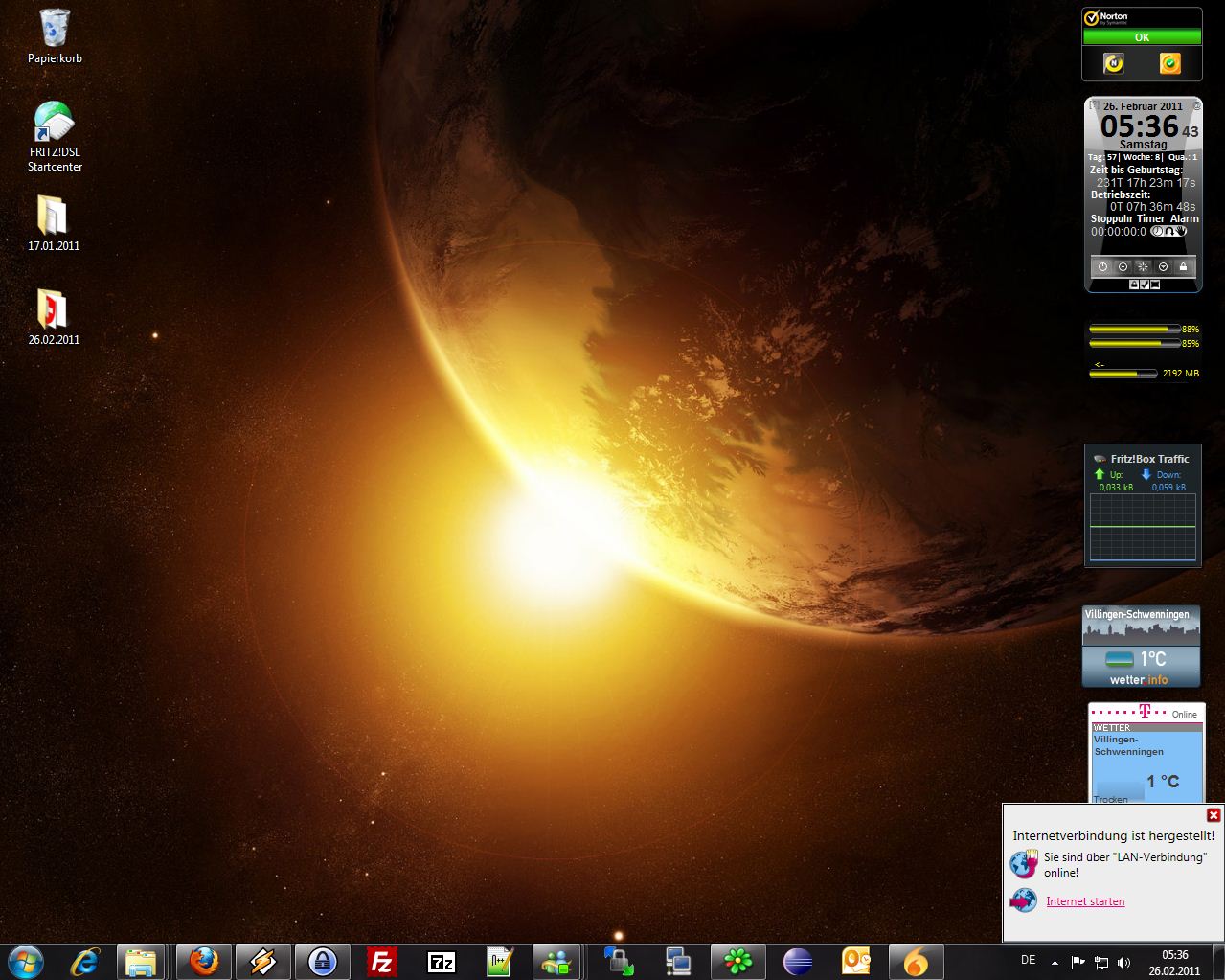This screenshot has height=980, width=1225.
Task: Click the Internet starten link
Action: [x=1085, y=901]
